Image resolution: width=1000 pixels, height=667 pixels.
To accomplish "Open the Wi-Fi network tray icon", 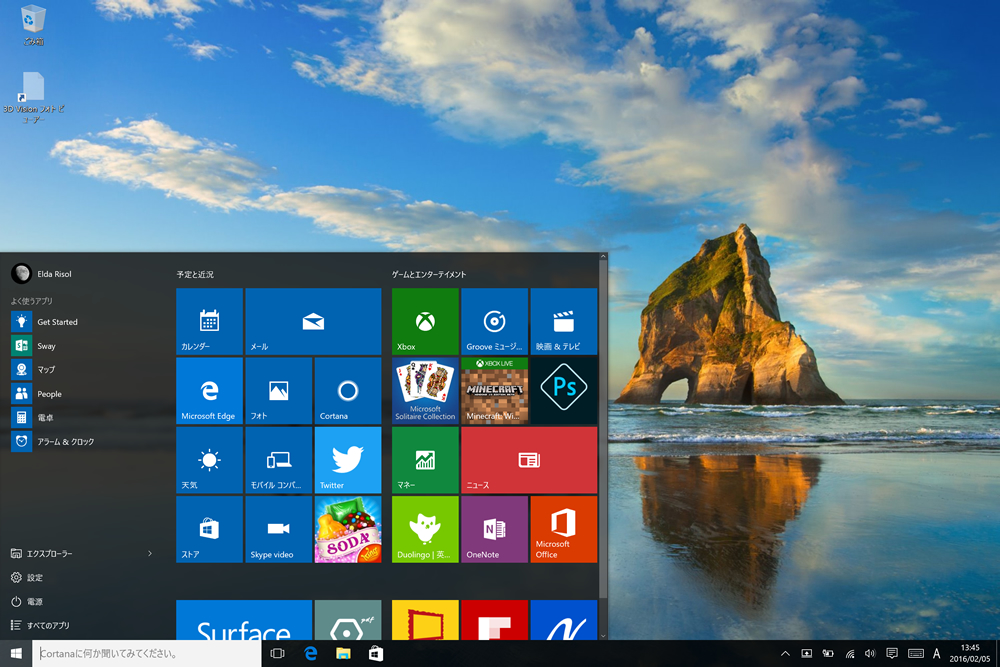I will tap(849, 654).
